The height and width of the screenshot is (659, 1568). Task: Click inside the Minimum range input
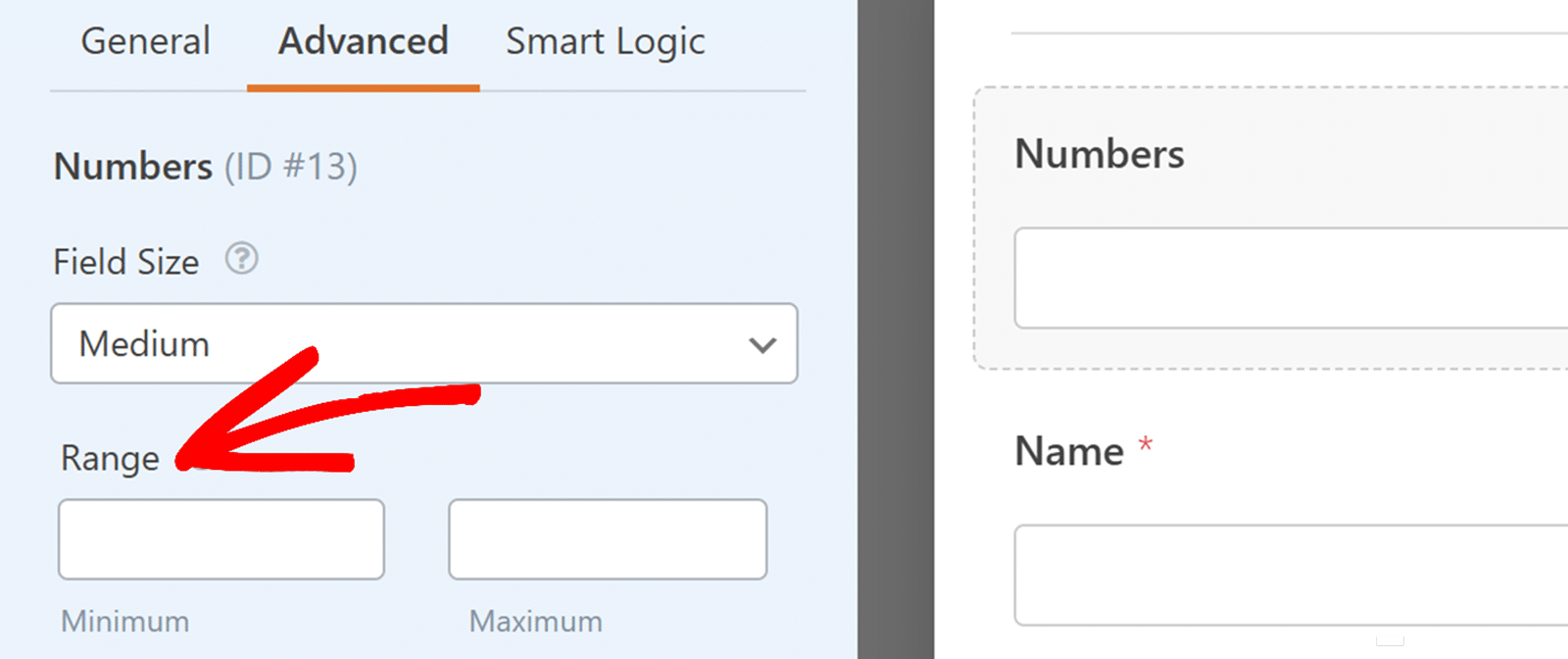pos(220,539)
